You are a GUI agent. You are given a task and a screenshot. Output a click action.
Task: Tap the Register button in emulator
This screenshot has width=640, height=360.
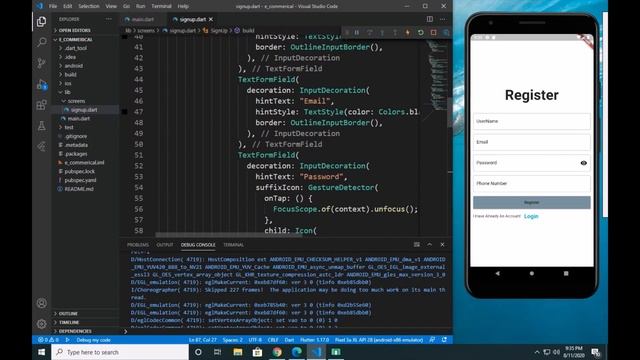click(531, 202)
